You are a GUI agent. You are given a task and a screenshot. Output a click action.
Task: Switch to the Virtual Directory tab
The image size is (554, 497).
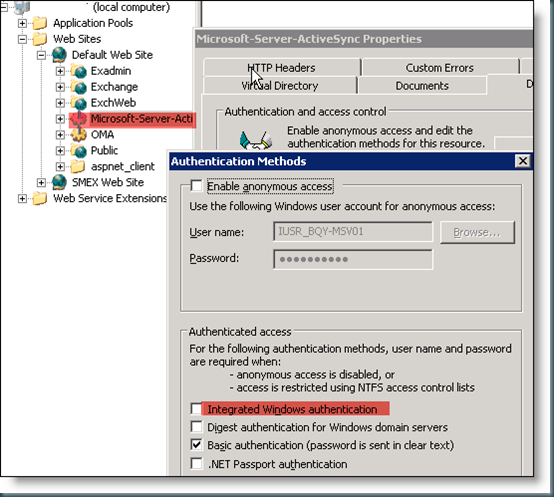coord(280,86)
